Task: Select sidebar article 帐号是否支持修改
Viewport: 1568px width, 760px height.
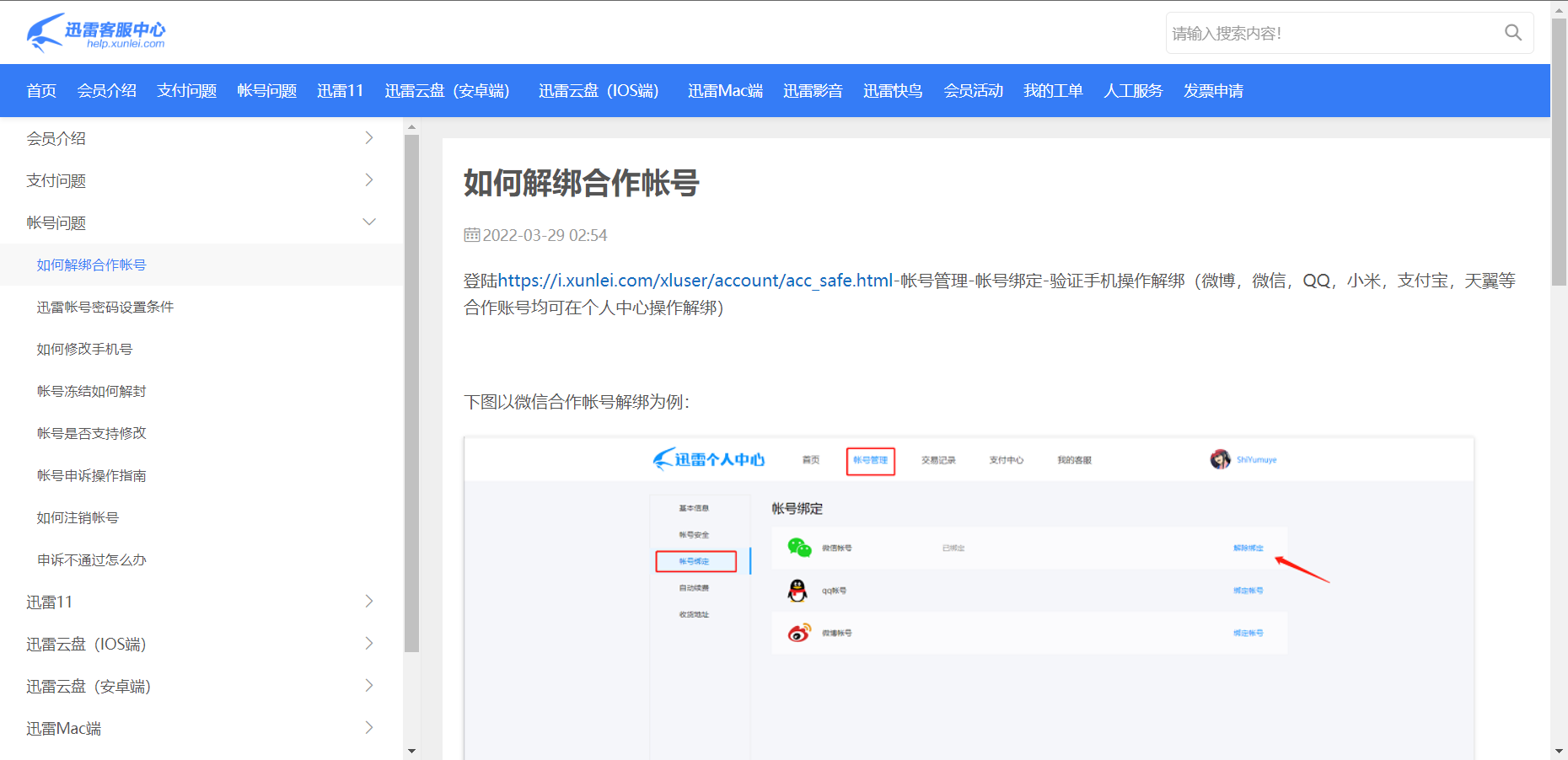Action: [x=91, y=433]
